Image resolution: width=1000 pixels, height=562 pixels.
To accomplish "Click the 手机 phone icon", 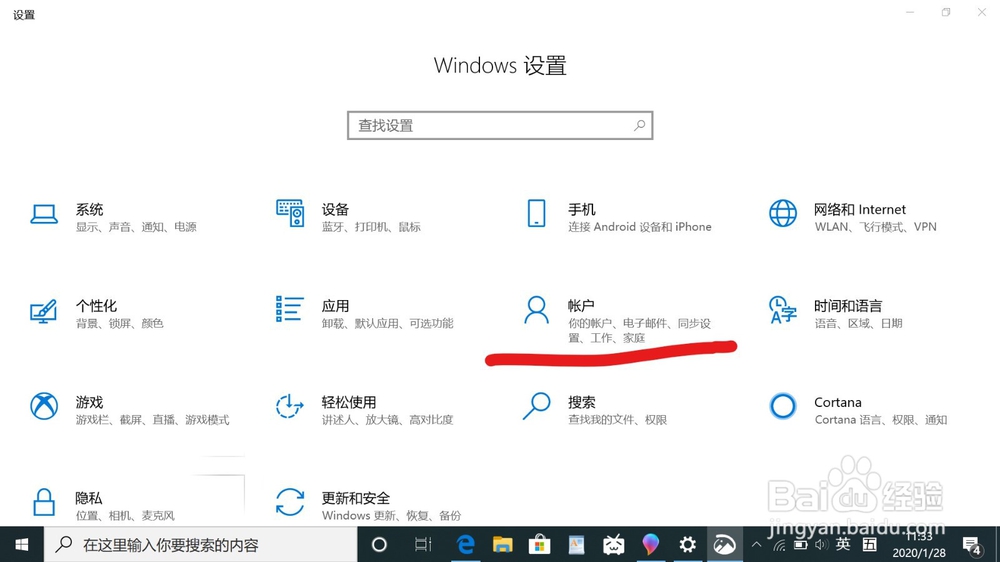I will coord(536,213).
